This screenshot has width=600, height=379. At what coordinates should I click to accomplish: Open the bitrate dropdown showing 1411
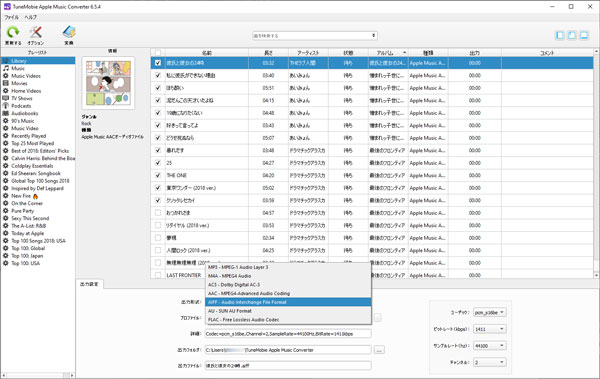coord(490,329)
